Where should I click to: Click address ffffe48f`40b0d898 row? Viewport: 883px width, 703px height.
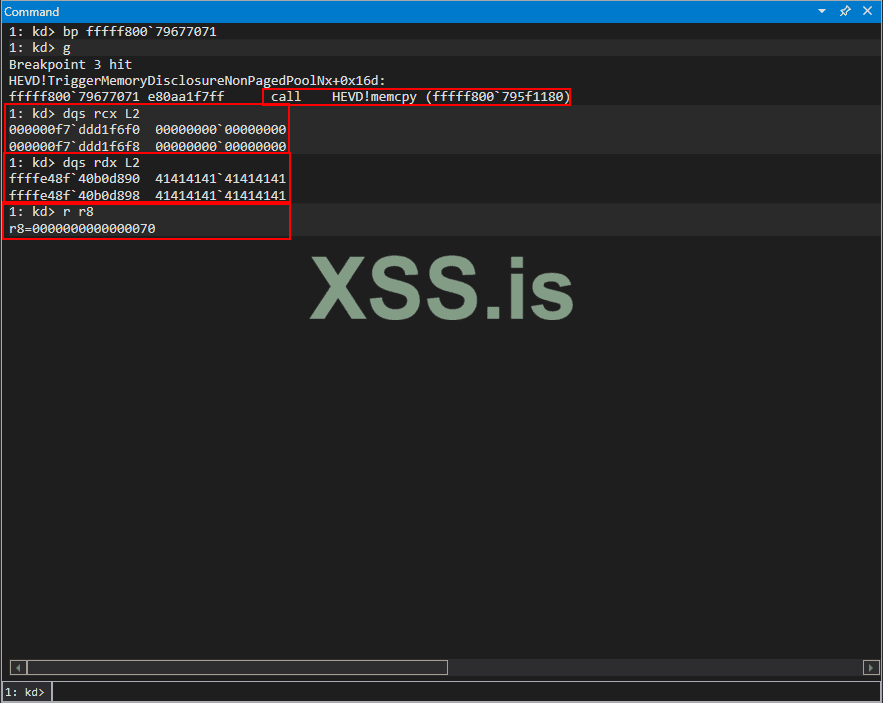point(147,195)
